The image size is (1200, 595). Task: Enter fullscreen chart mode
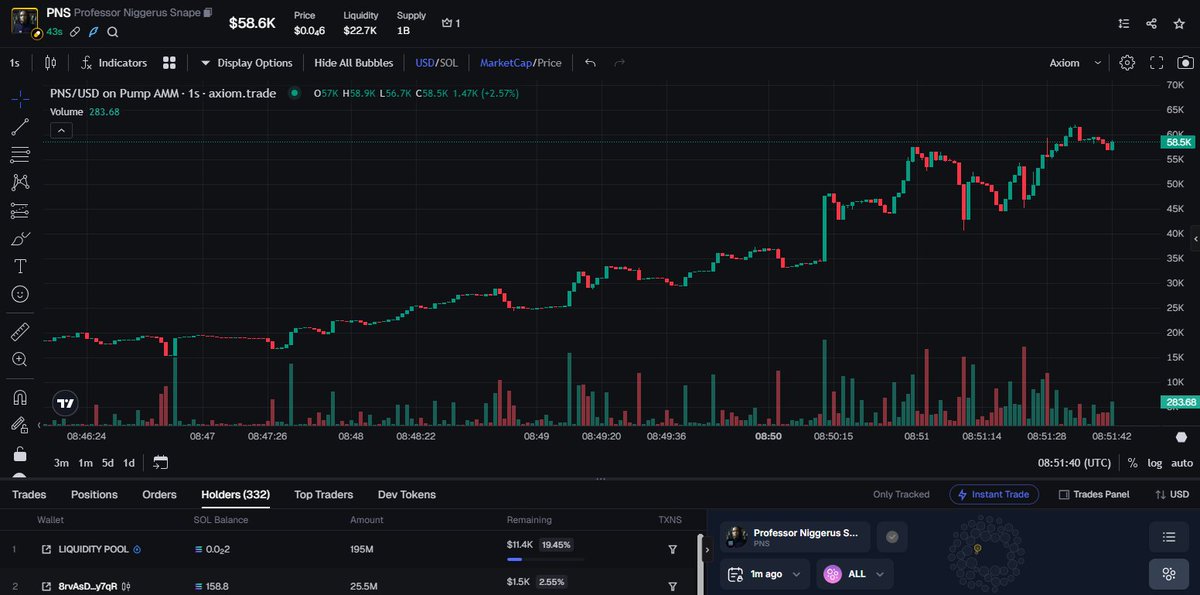(x=1157, y=62)
